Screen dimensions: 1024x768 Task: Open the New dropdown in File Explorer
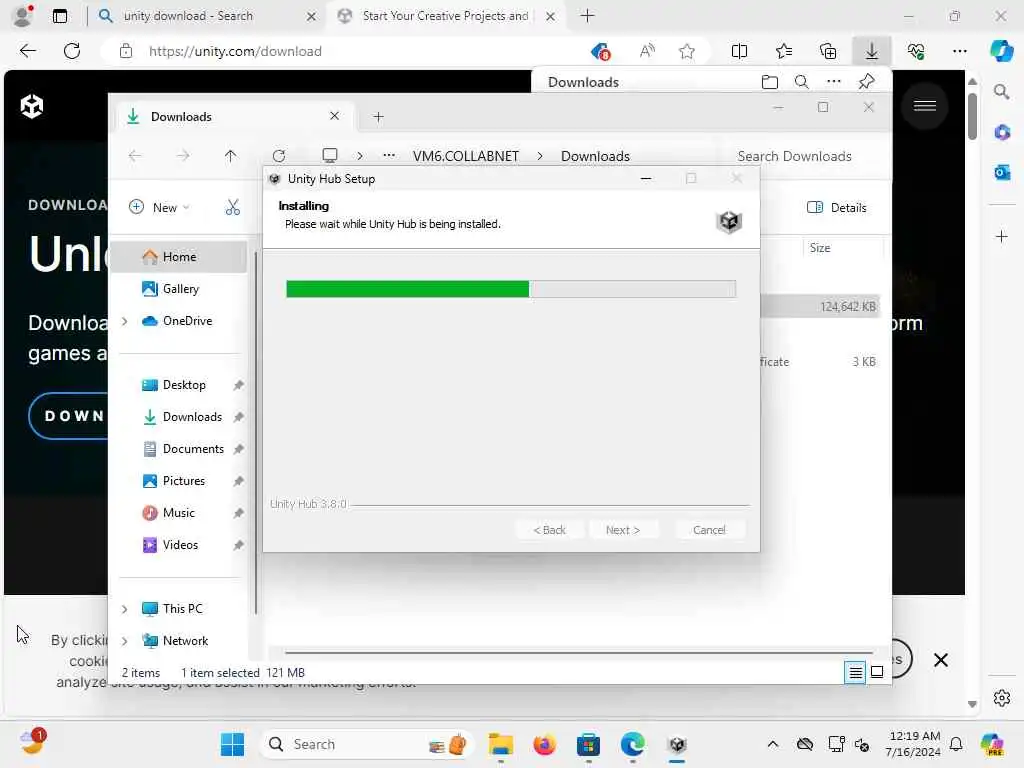159,208
